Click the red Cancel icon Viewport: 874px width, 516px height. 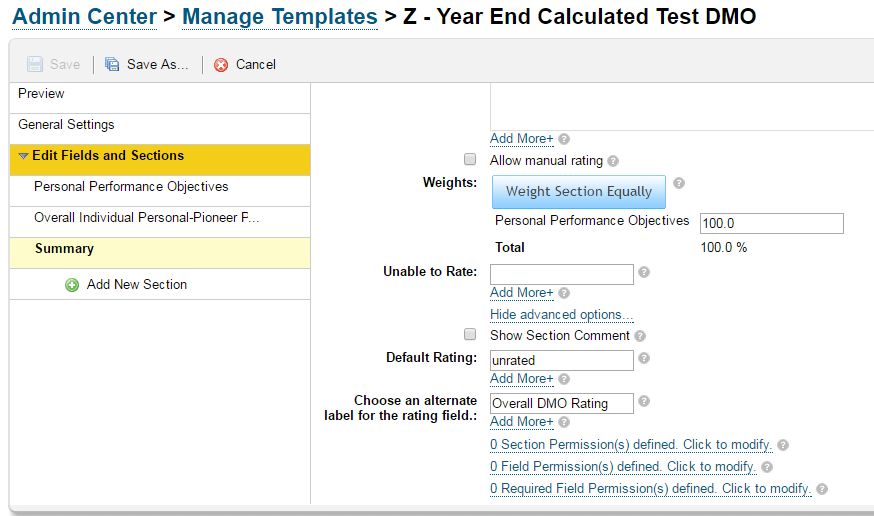[221, 65]
